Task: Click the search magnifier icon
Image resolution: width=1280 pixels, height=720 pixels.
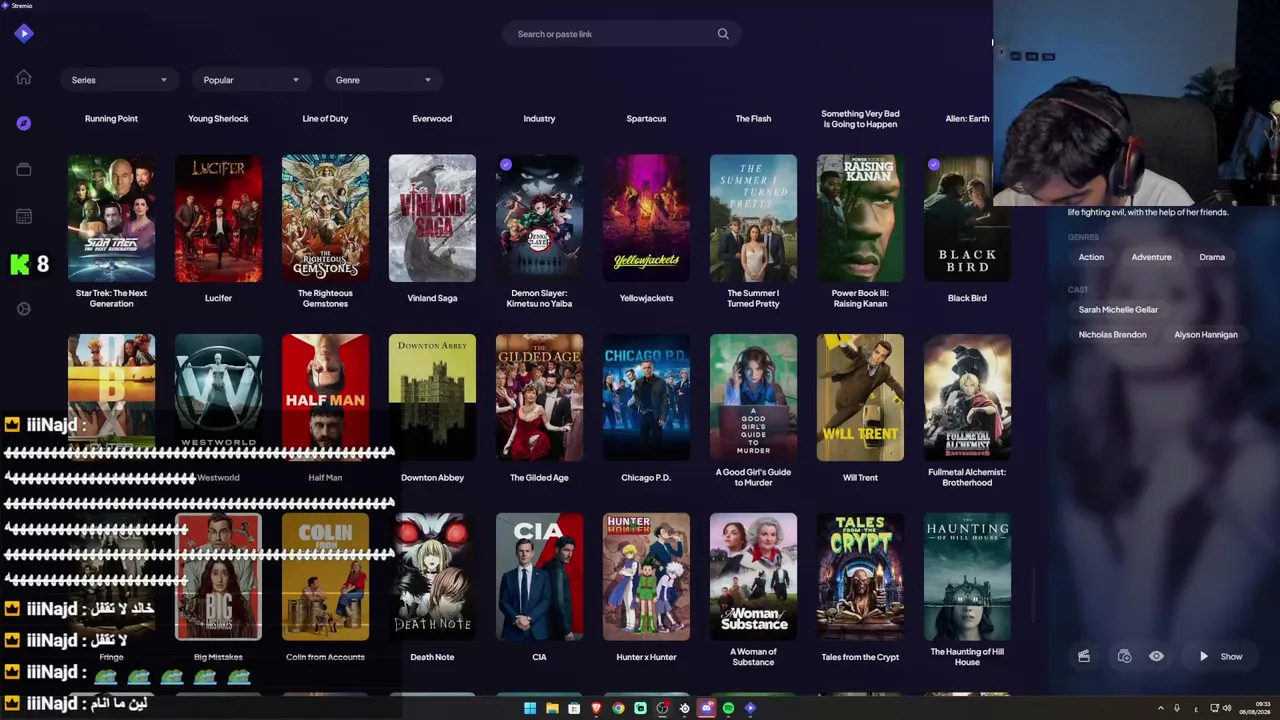Action: (x=723, y=34)
